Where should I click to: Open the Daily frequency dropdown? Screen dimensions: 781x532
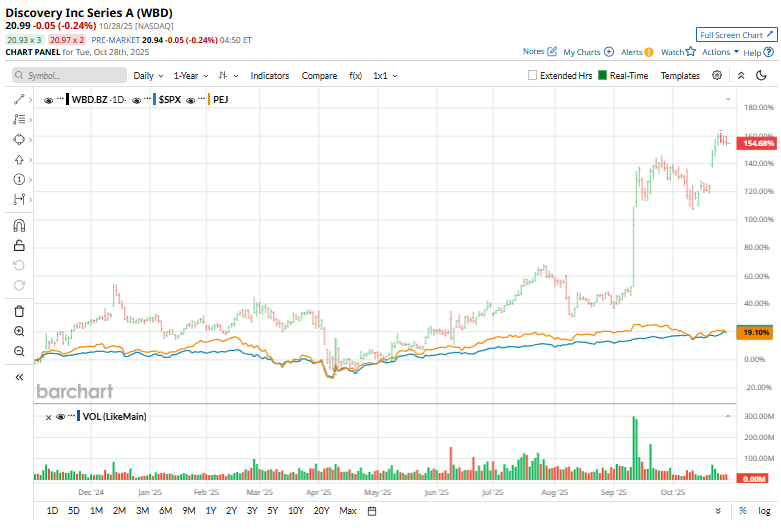[x=148, y=76]
